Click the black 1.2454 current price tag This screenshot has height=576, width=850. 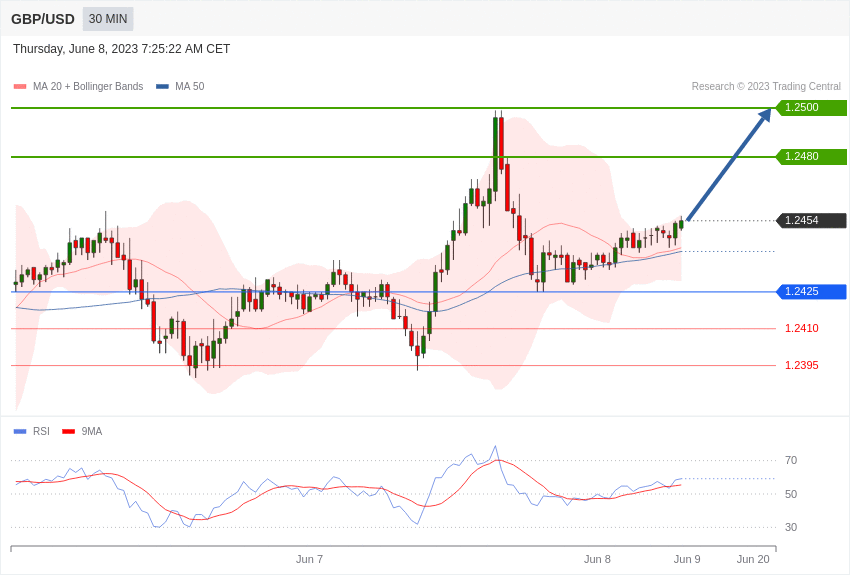(x=811, y=221)
